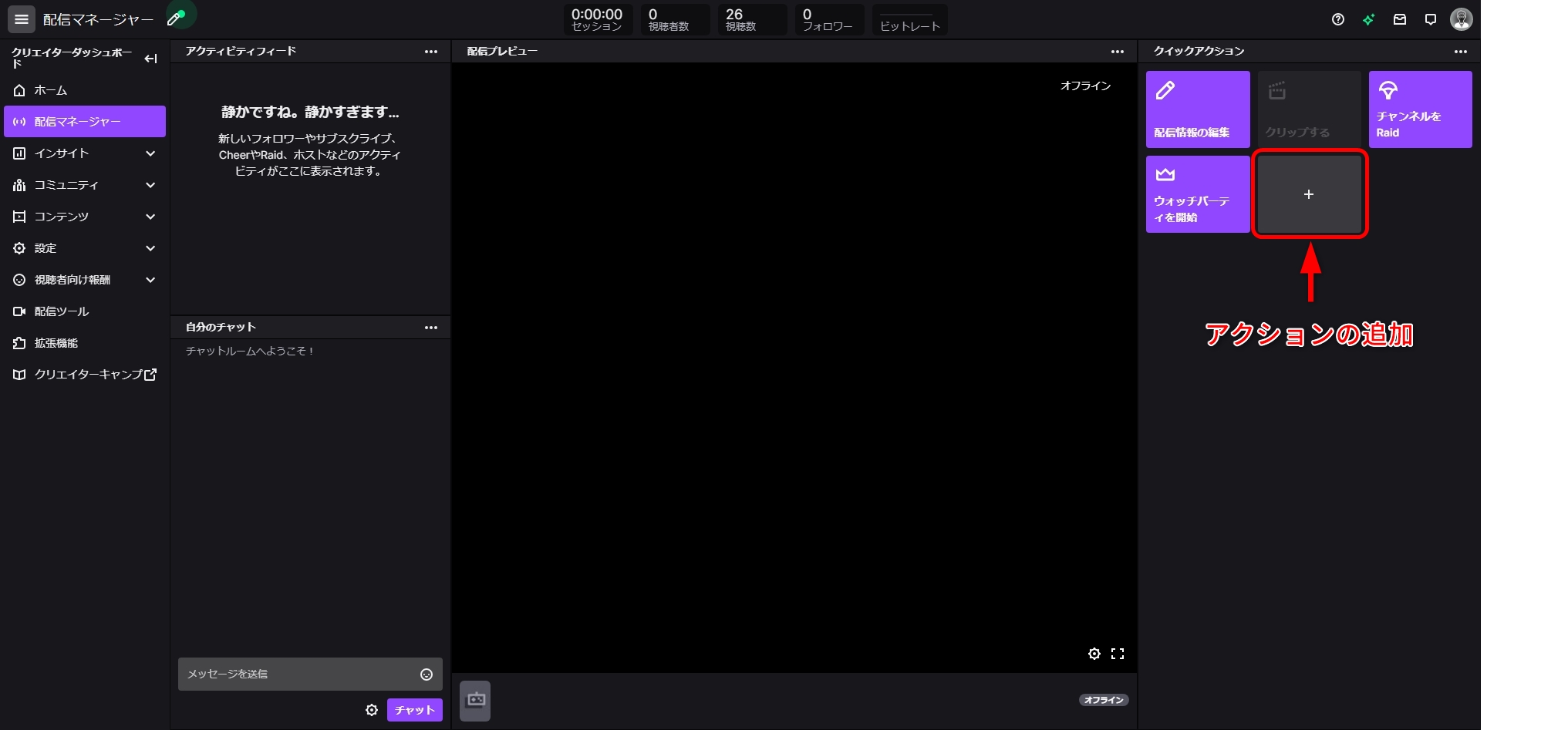Viewport: 1568px width, 730px height.
Task: Expand コンテンツ section chevron
Action: tap(150, 217)
